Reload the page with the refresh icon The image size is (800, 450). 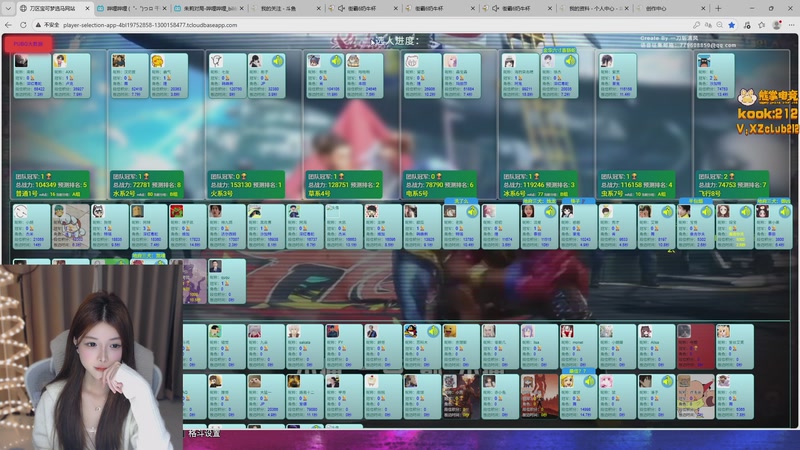[23, 24]
